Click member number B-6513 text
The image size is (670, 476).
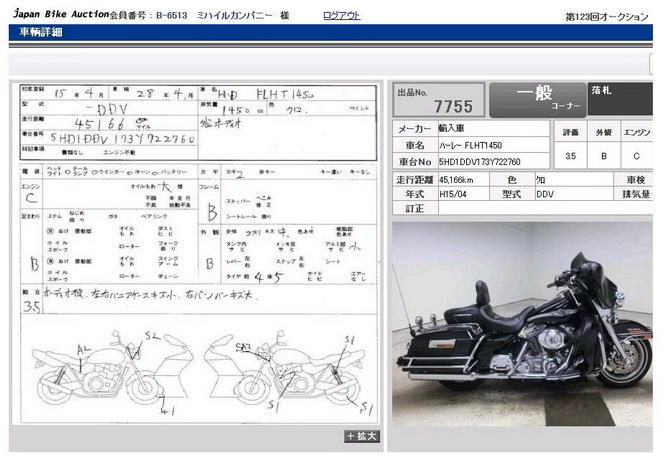(171, 16)
